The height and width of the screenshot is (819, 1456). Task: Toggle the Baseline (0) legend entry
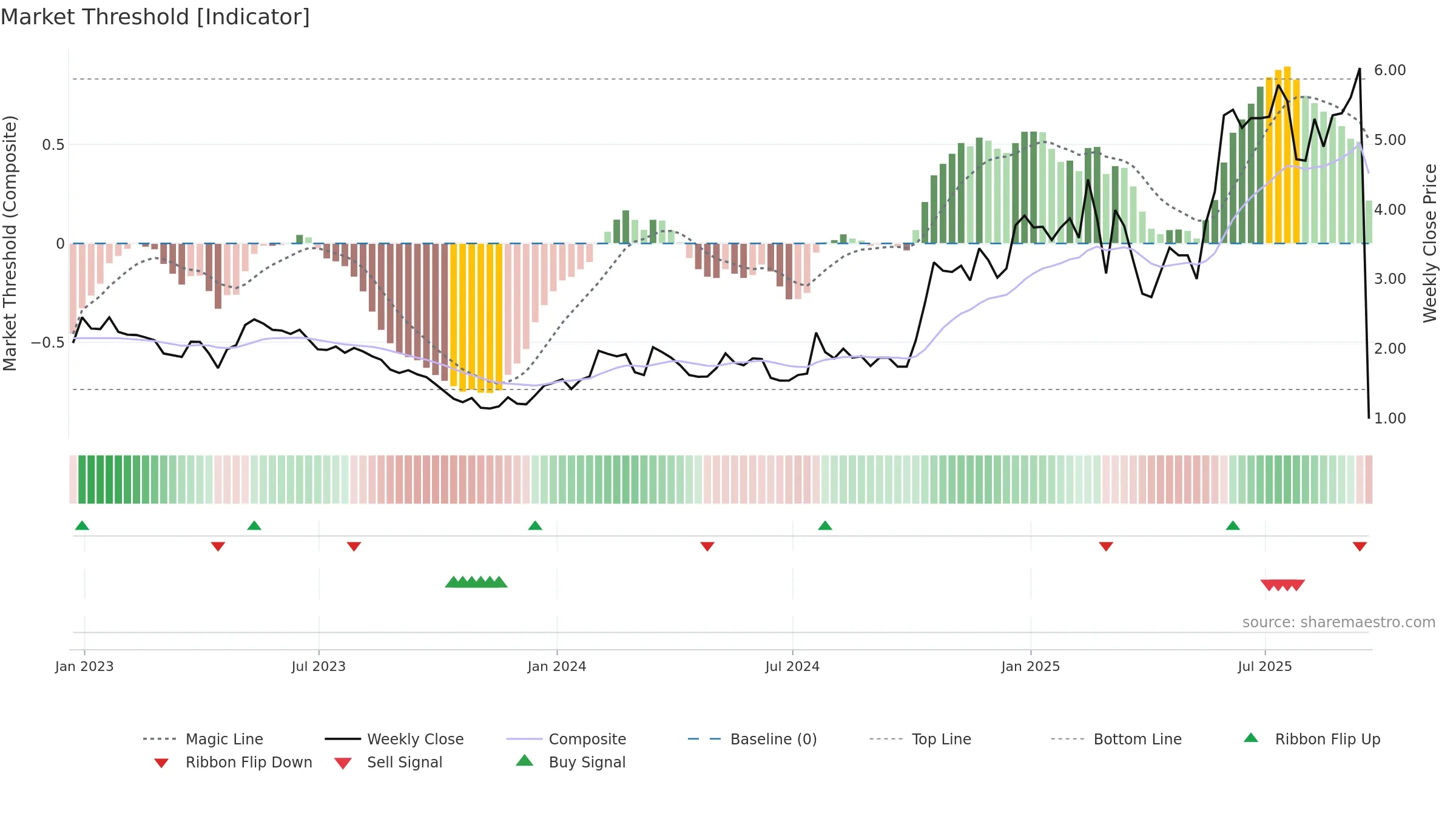click(x=752, y=739)
